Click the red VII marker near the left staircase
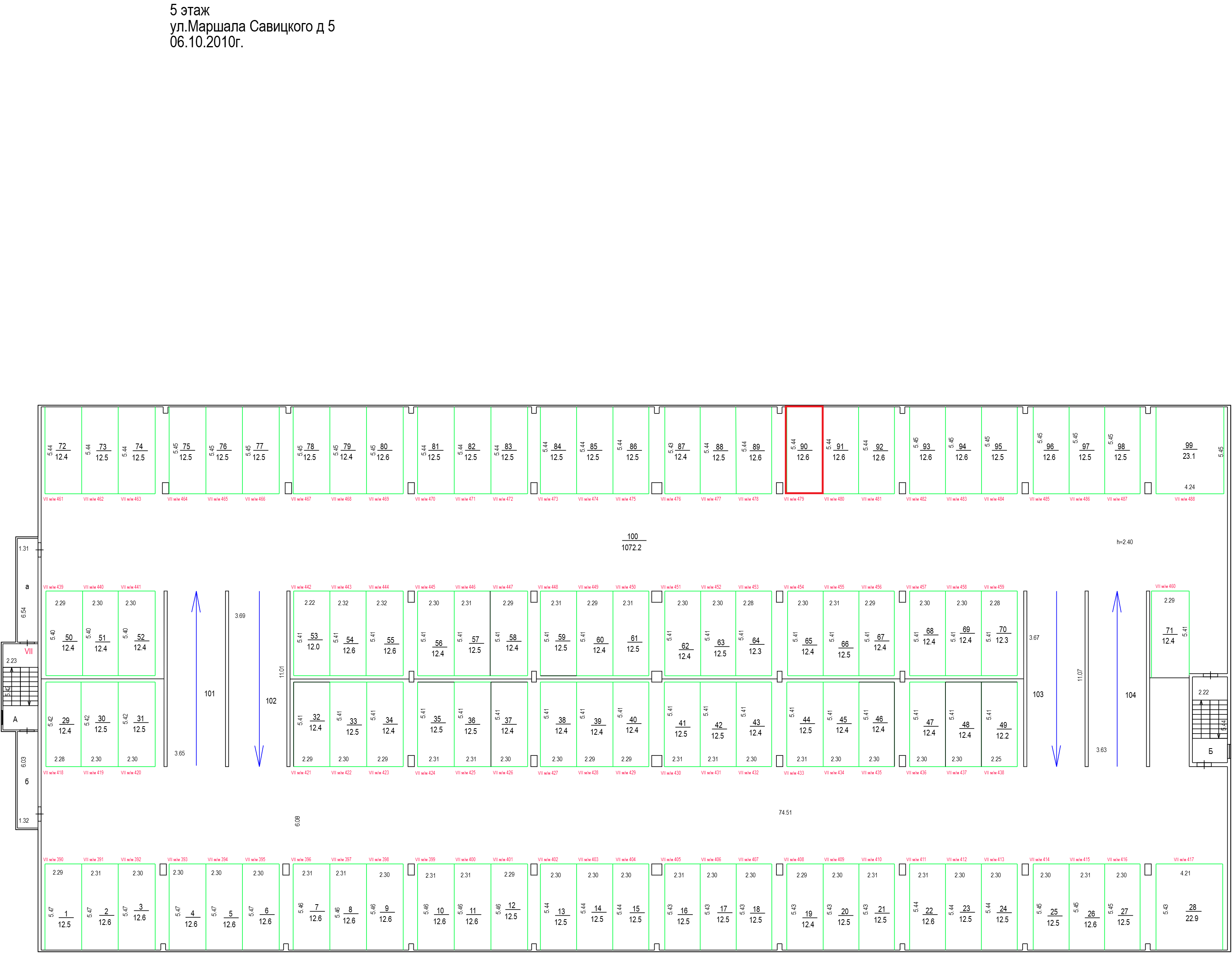This screenshot has height=953, width=1232. (29, 651)
